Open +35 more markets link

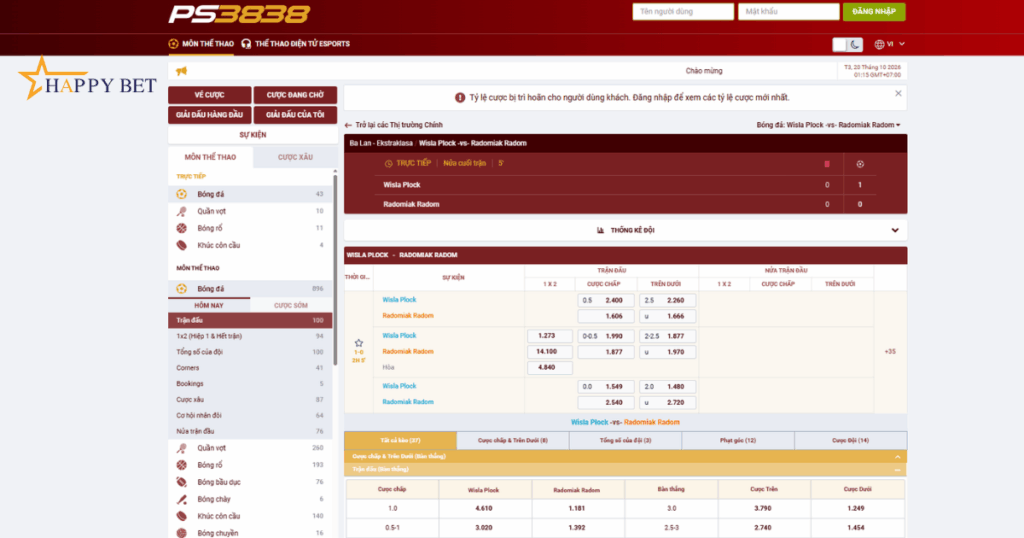coord(889,351)
